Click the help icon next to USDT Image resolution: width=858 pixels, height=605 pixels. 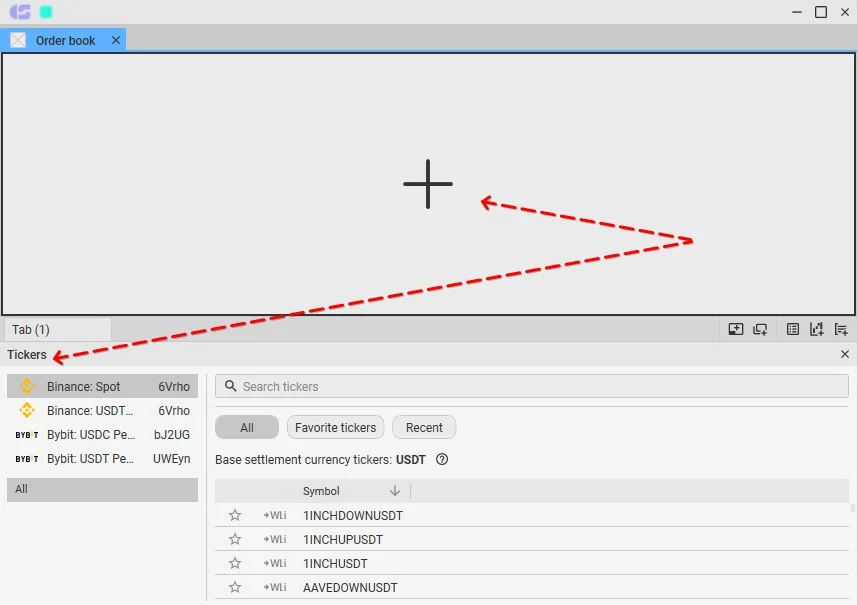(442, 460)
